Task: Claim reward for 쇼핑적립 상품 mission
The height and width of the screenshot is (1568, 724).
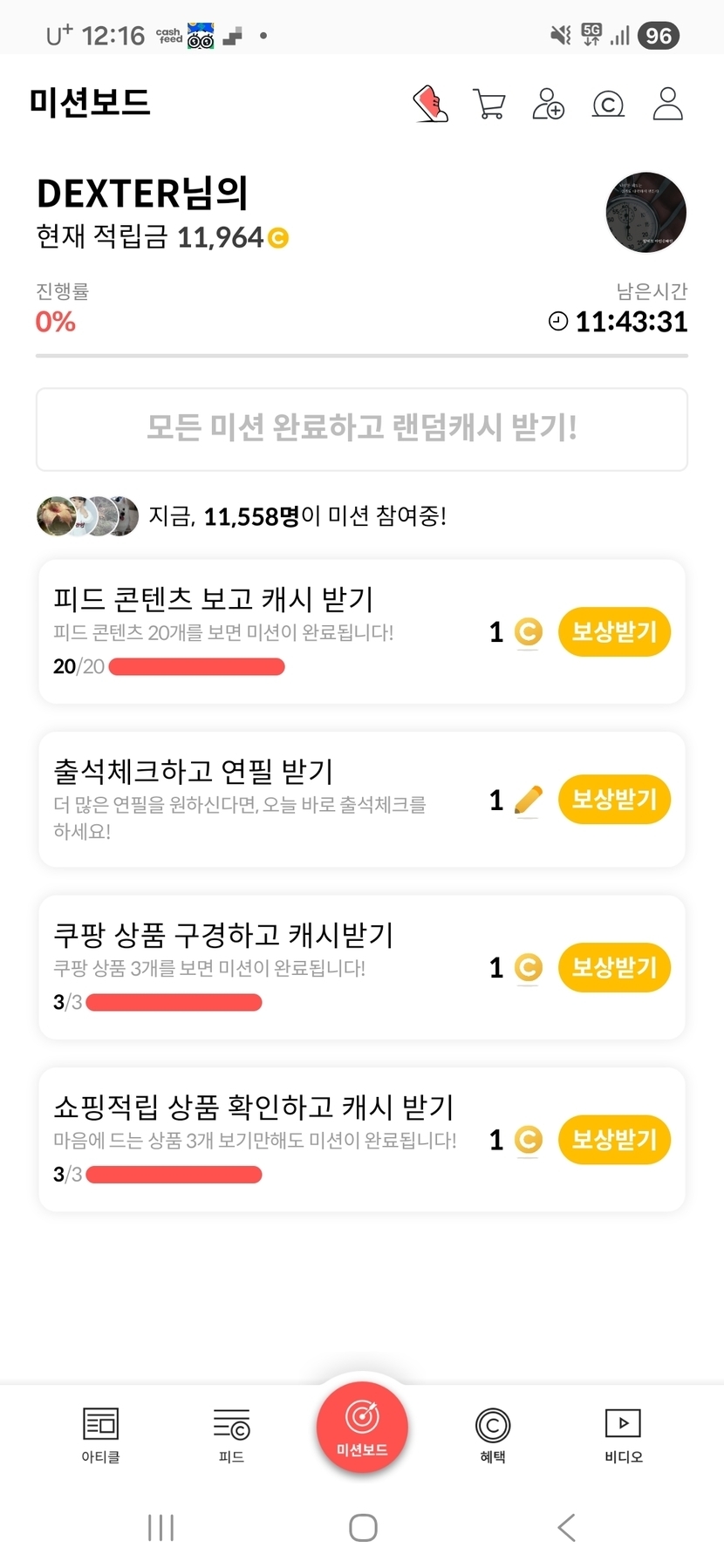Action: pos(614,1139)
